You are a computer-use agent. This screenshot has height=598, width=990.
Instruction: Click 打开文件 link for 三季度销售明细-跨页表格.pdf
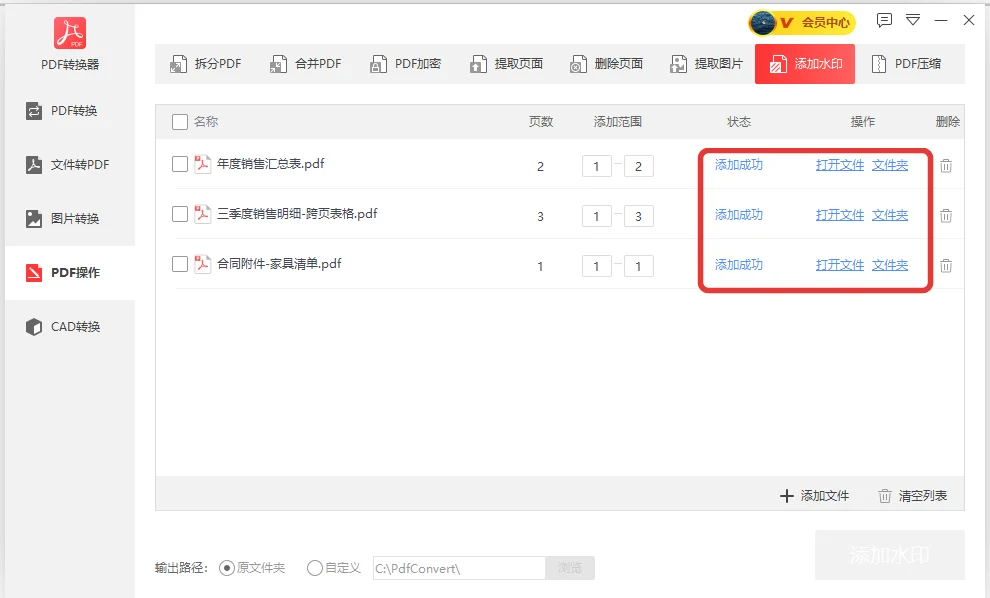(840, 215)
